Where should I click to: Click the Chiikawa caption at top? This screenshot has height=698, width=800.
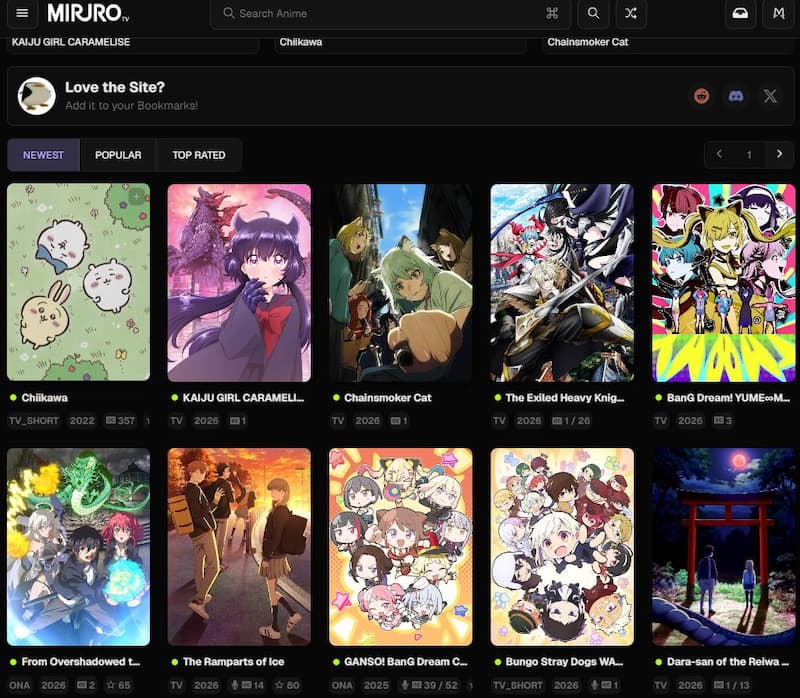301,42
